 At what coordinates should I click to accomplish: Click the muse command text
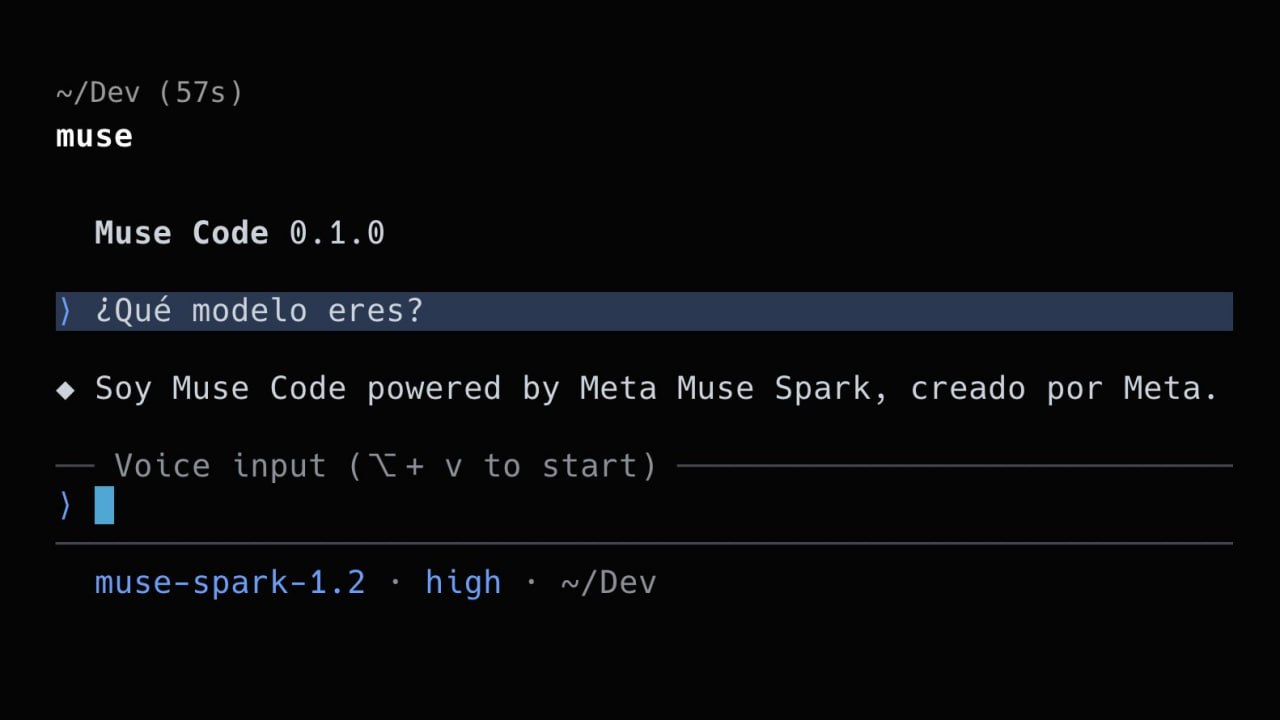[94, 137]
